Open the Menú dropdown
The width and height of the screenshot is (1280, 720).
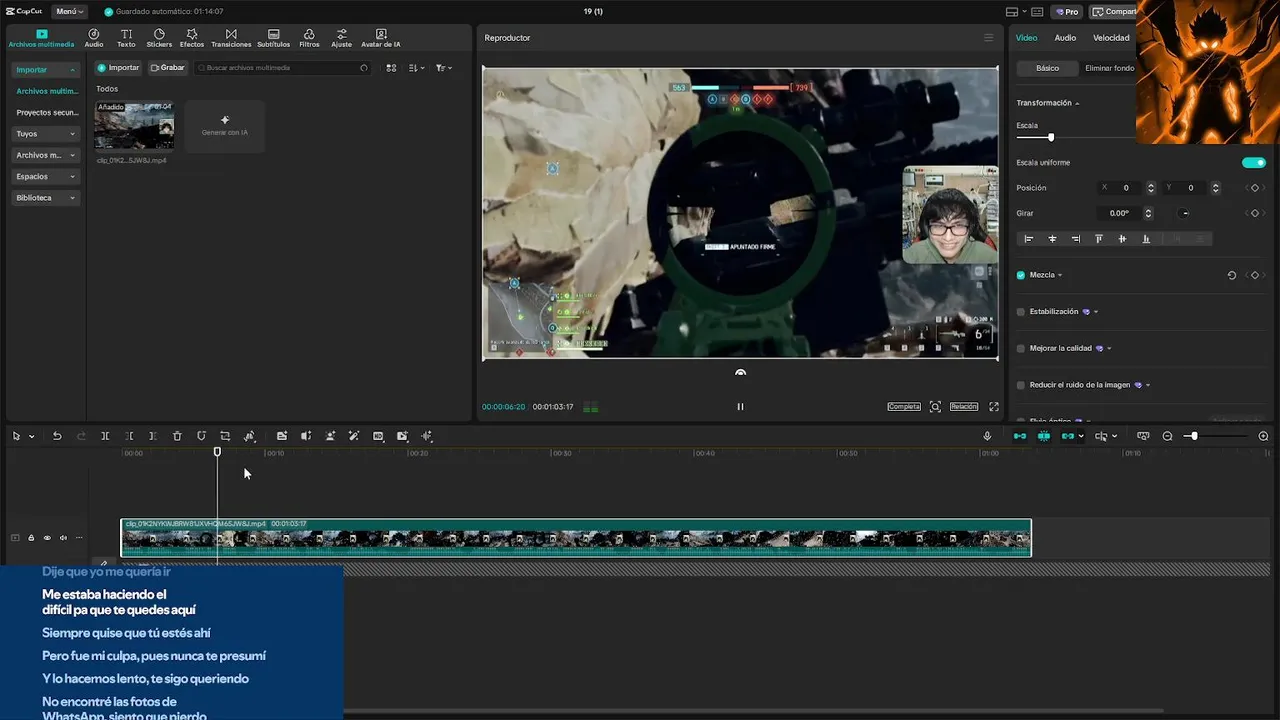pos(69,12)
